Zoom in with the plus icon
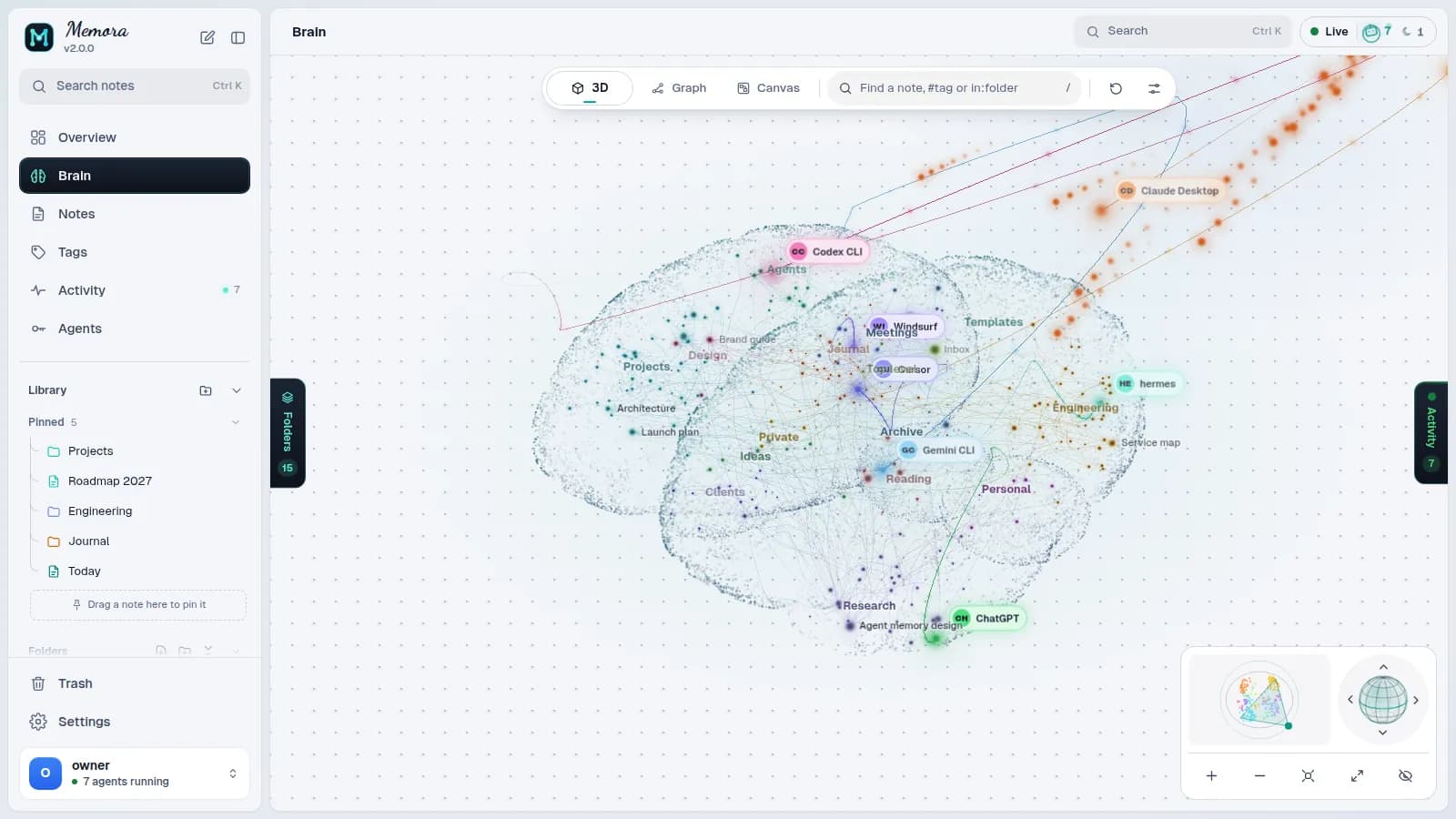This screenshot has height=819, width=1456. [x=1211, y=776]
